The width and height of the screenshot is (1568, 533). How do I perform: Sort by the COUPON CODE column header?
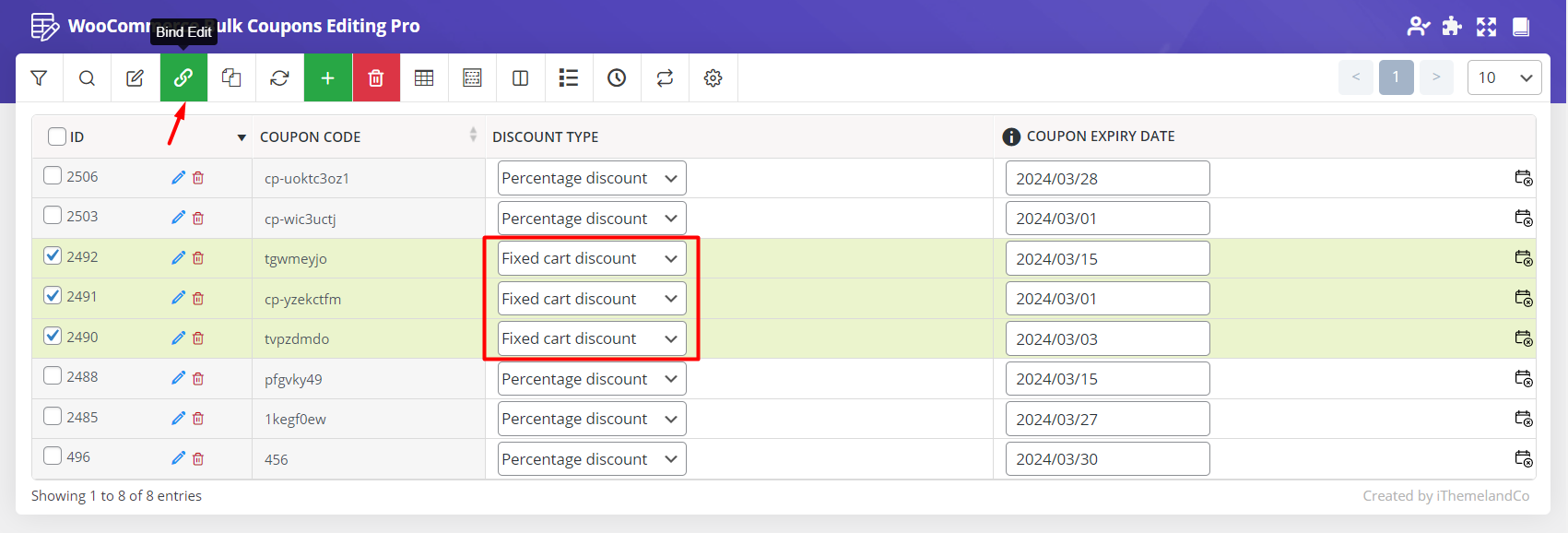[x=311, y=136]
